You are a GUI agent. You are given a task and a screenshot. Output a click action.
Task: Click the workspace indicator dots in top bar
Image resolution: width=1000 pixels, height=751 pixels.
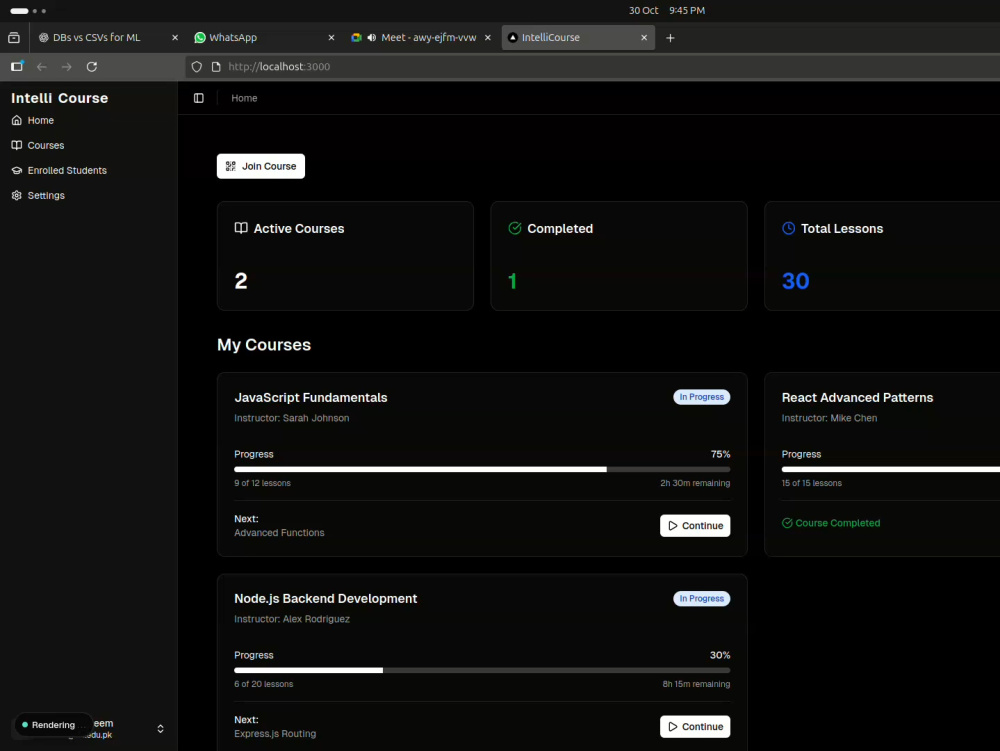(28, 11)
